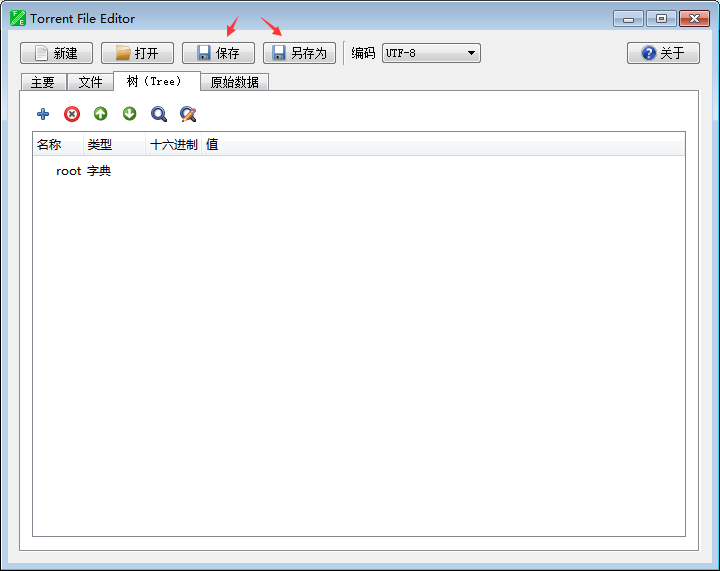
Task: Click the 值 column header
Action: (443, 145)
